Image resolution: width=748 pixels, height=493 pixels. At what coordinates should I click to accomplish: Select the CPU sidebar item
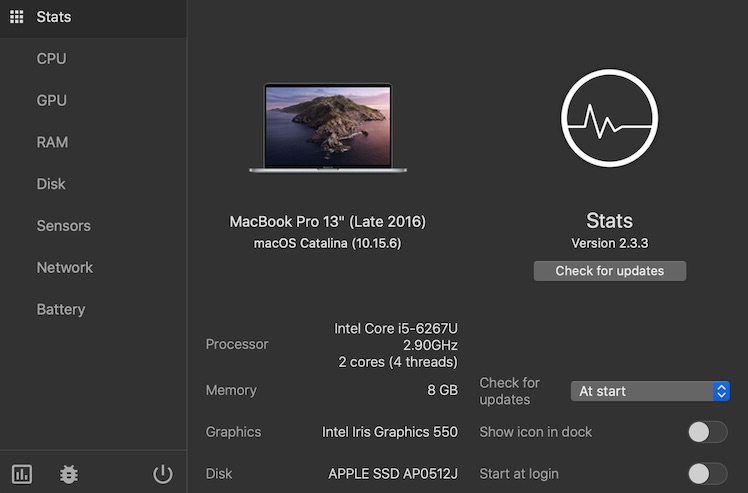(52, 59)
